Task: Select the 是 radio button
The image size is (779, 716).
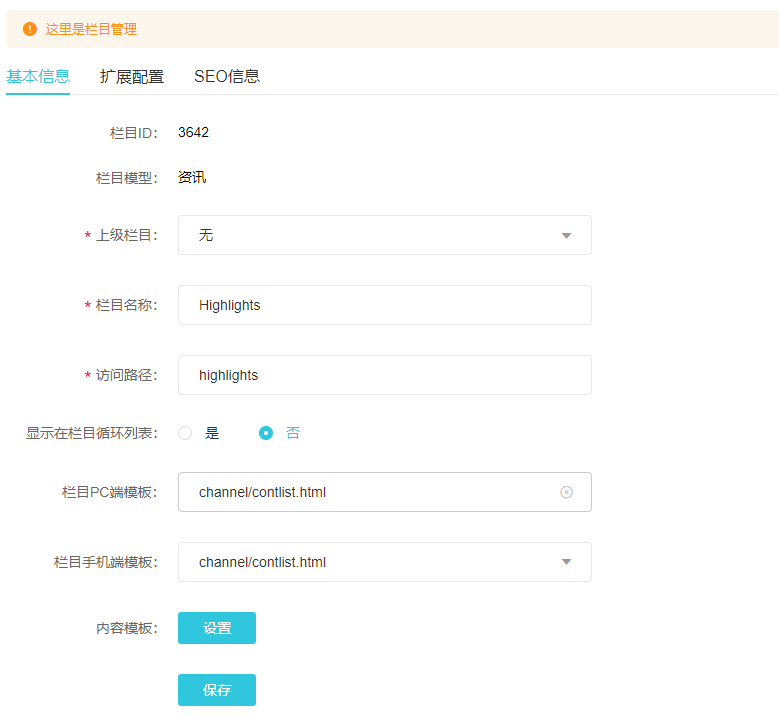Action: pyautogui.click(x=185, y=433)
